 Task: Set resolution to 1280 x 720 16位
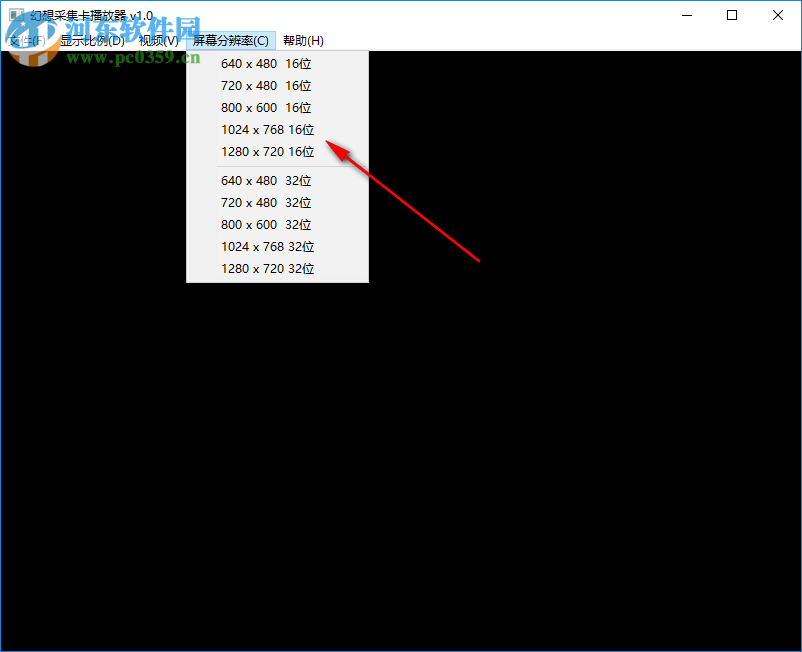277,152
